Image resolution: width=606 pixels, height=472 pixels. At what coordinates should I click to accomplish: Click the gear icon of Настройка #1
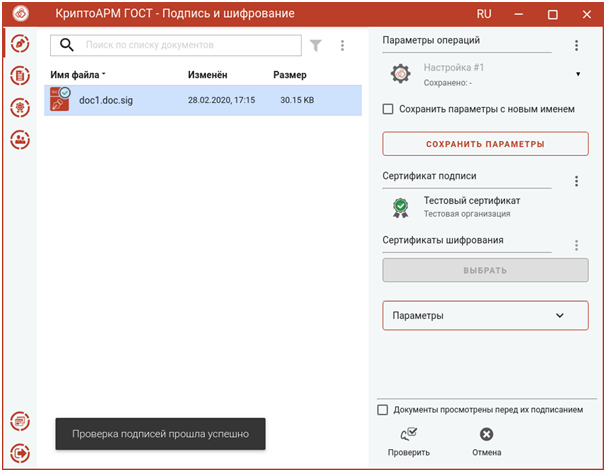pos(400,73)
